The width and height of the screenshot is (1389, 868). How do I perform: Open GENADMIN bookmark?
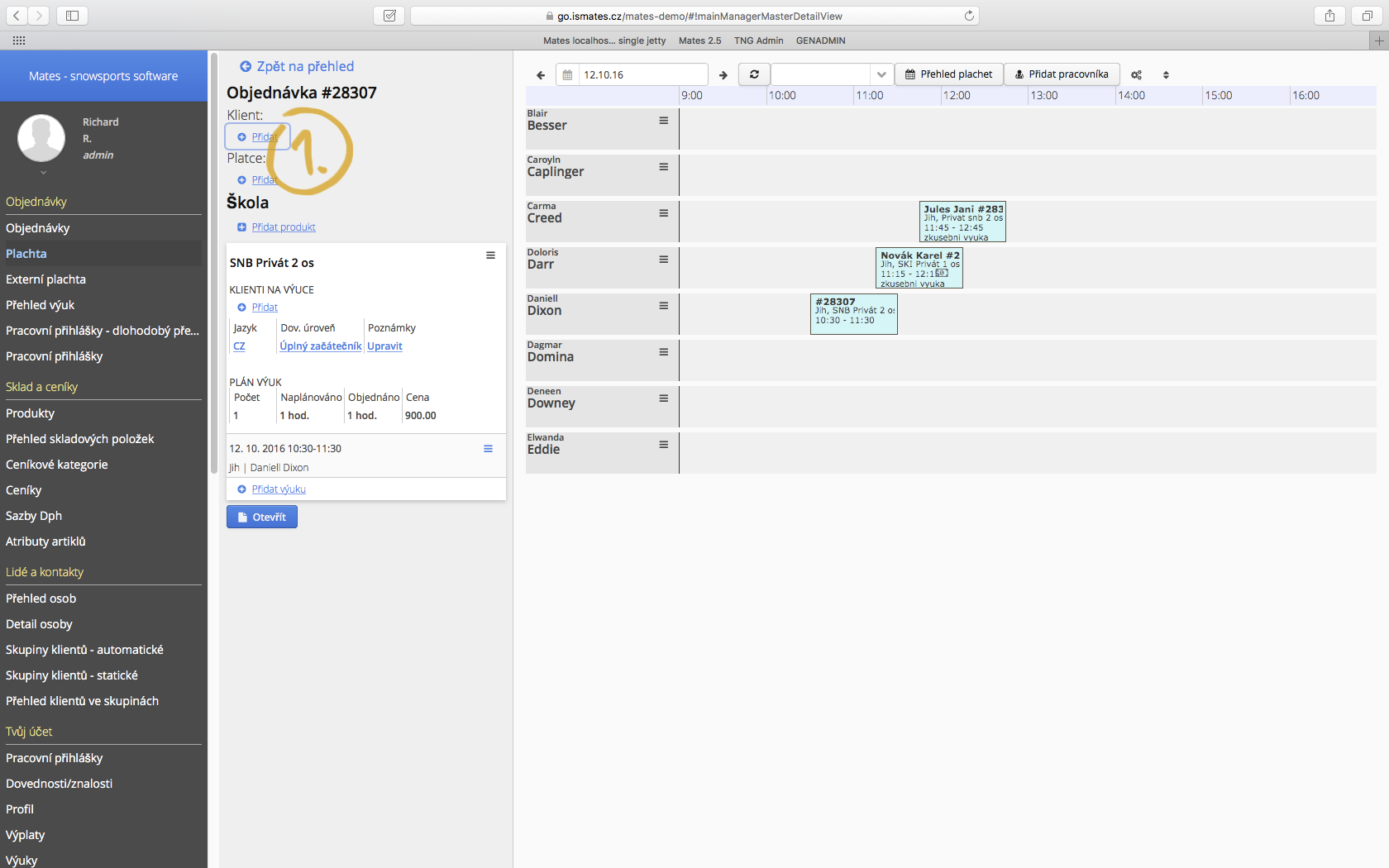[x=820, y=41]
